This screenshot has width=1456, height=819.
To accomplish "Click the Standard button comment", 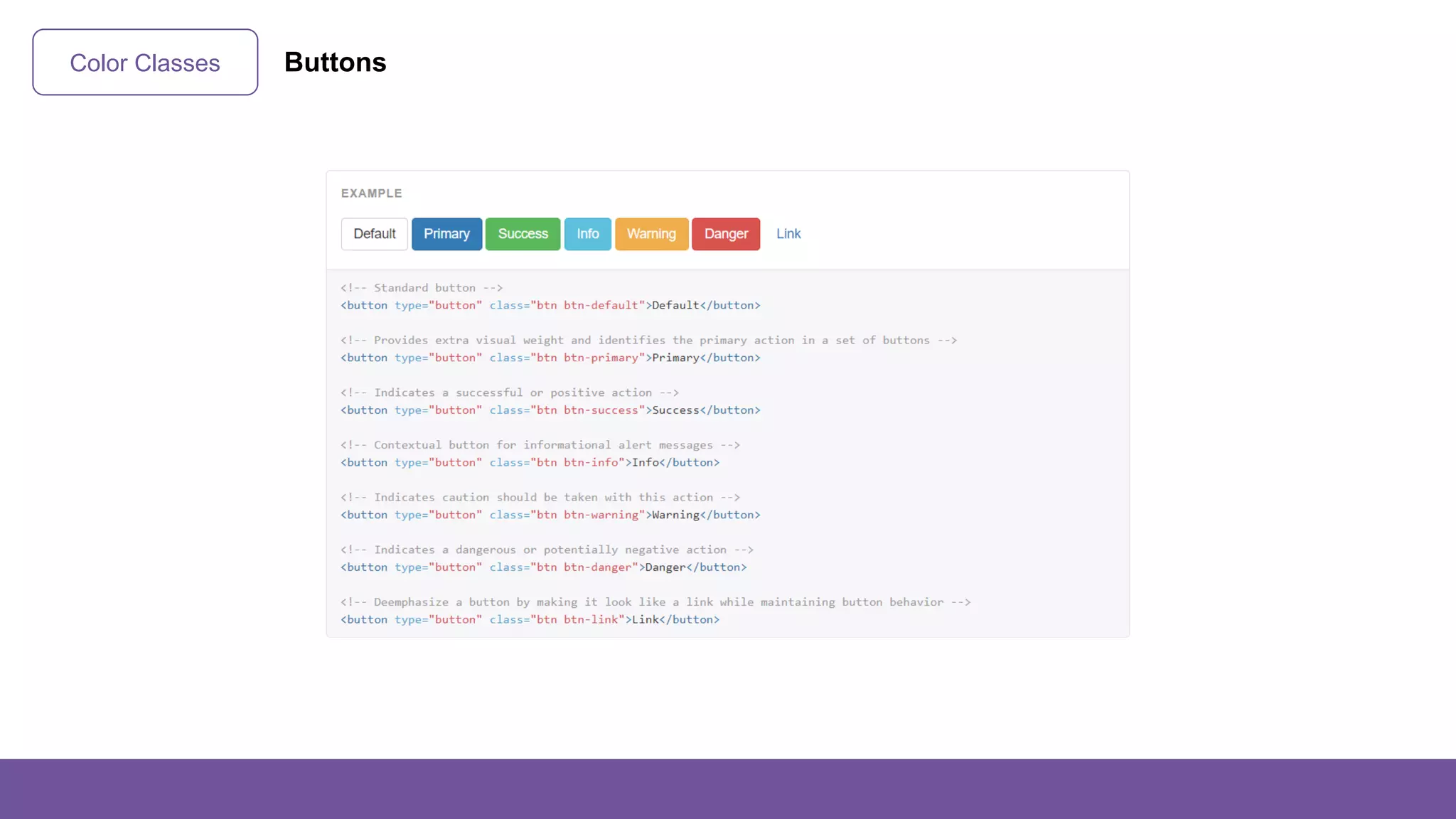I will pos(421,288).
